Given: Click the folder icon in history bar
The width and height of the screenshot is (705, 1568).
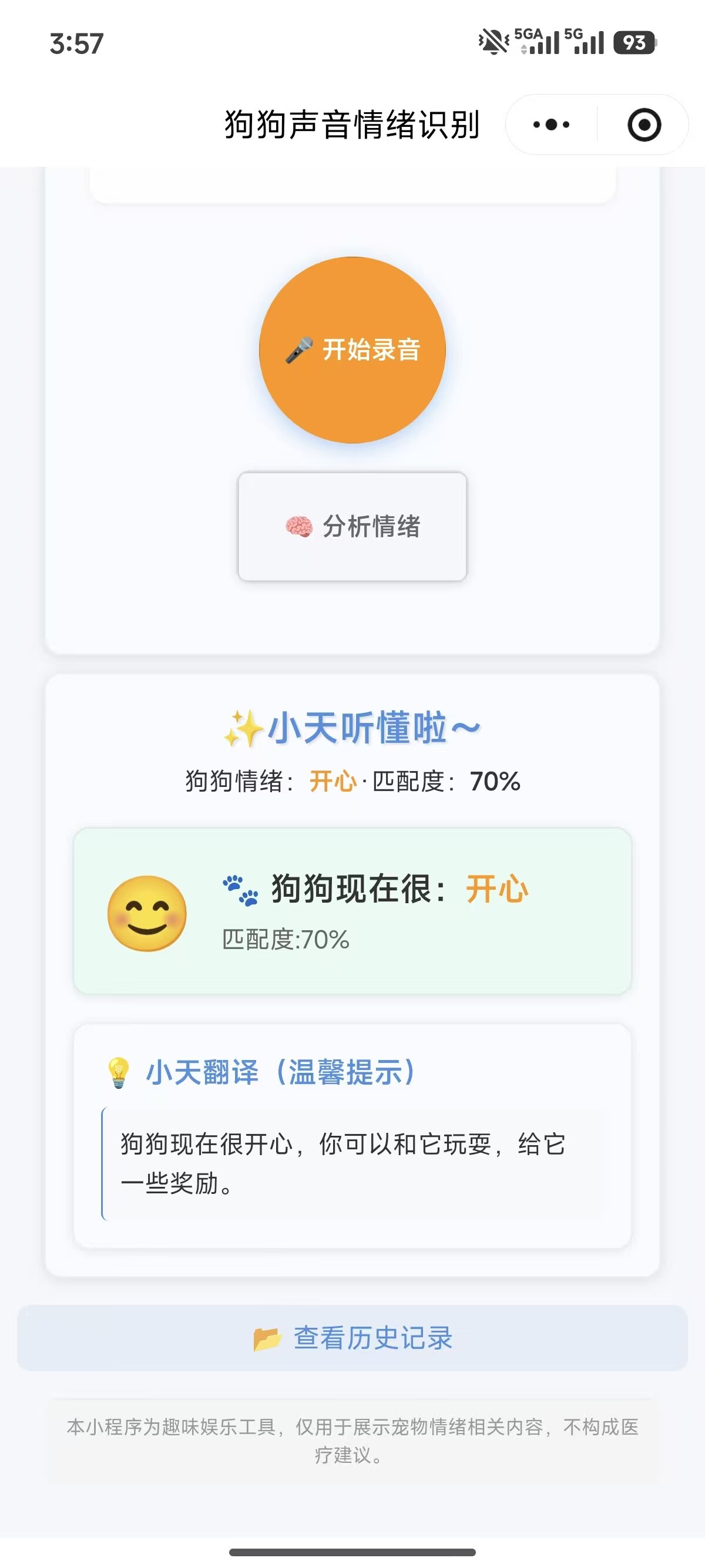Looking at the screenshot, I should point(267,1338).
